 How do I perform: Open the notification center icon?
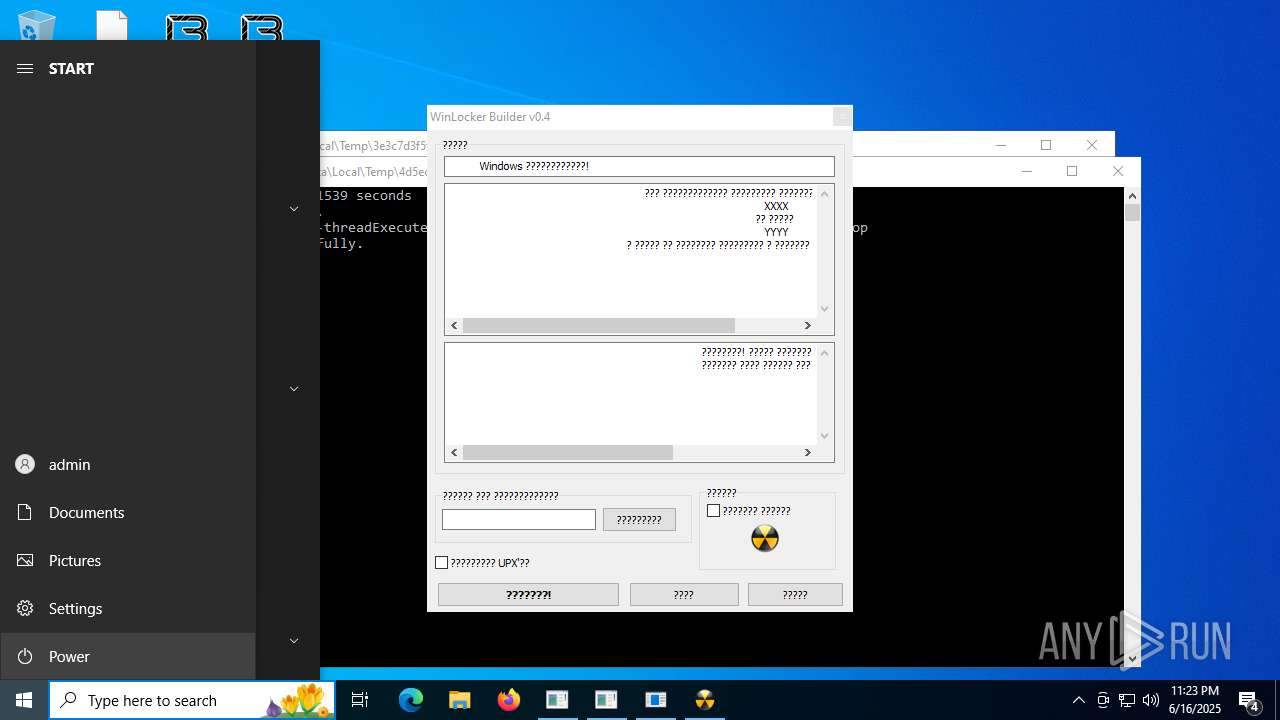tap(1248, 700)
